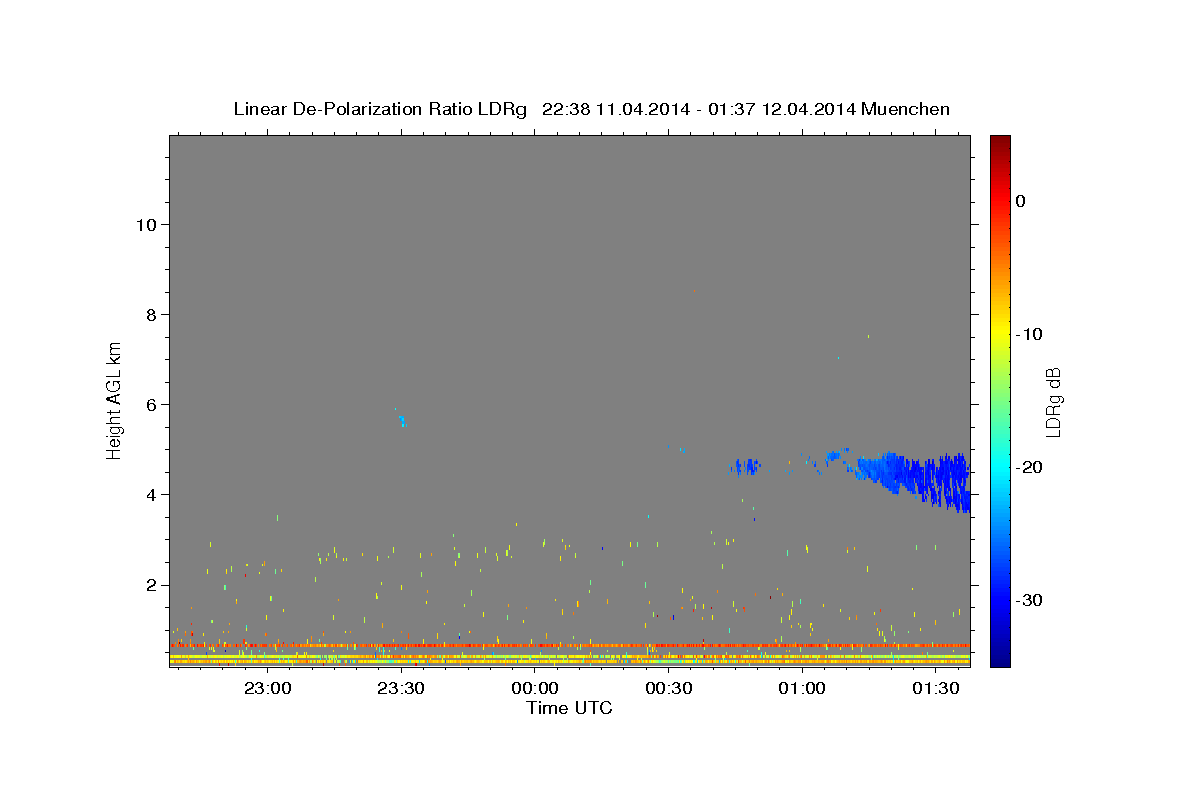Click the height tick label 8
The image size is (1200, 800).
coord(150,314)
